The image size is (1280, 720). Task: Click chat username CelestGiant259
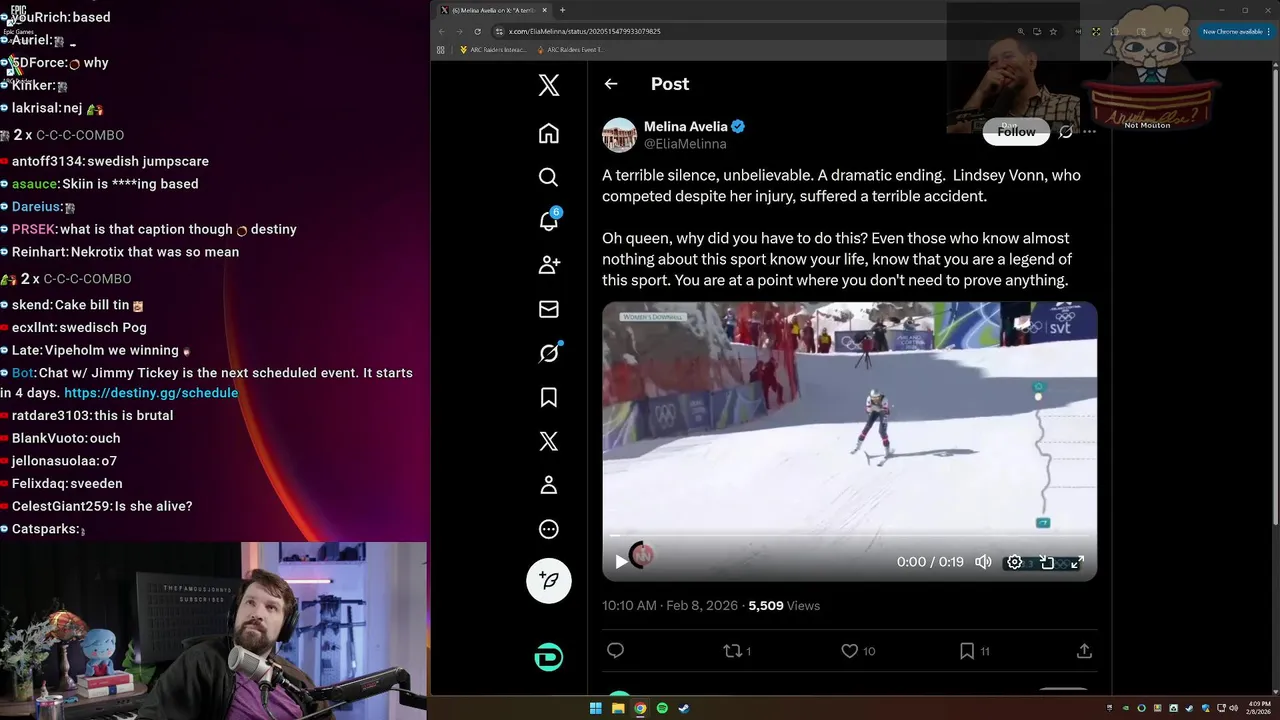[61, 506]
